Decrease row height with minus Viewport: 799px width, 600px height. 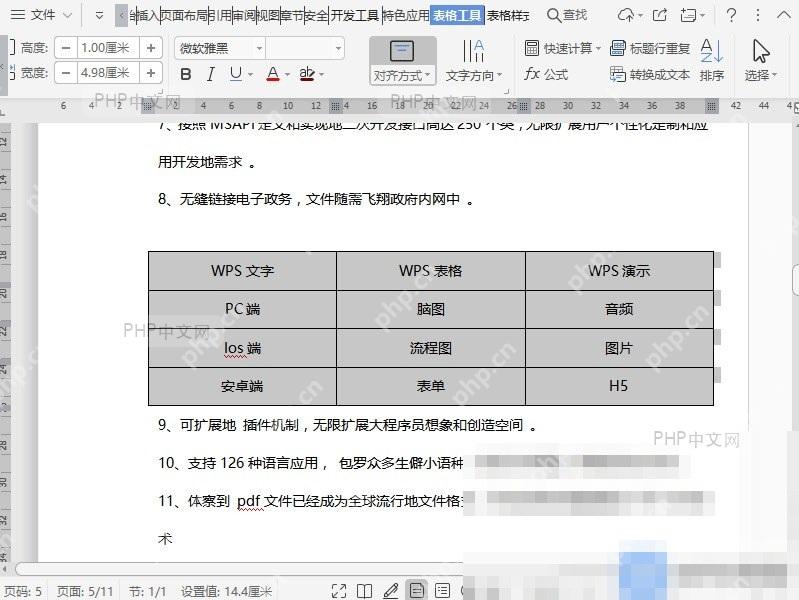point(66,48)
